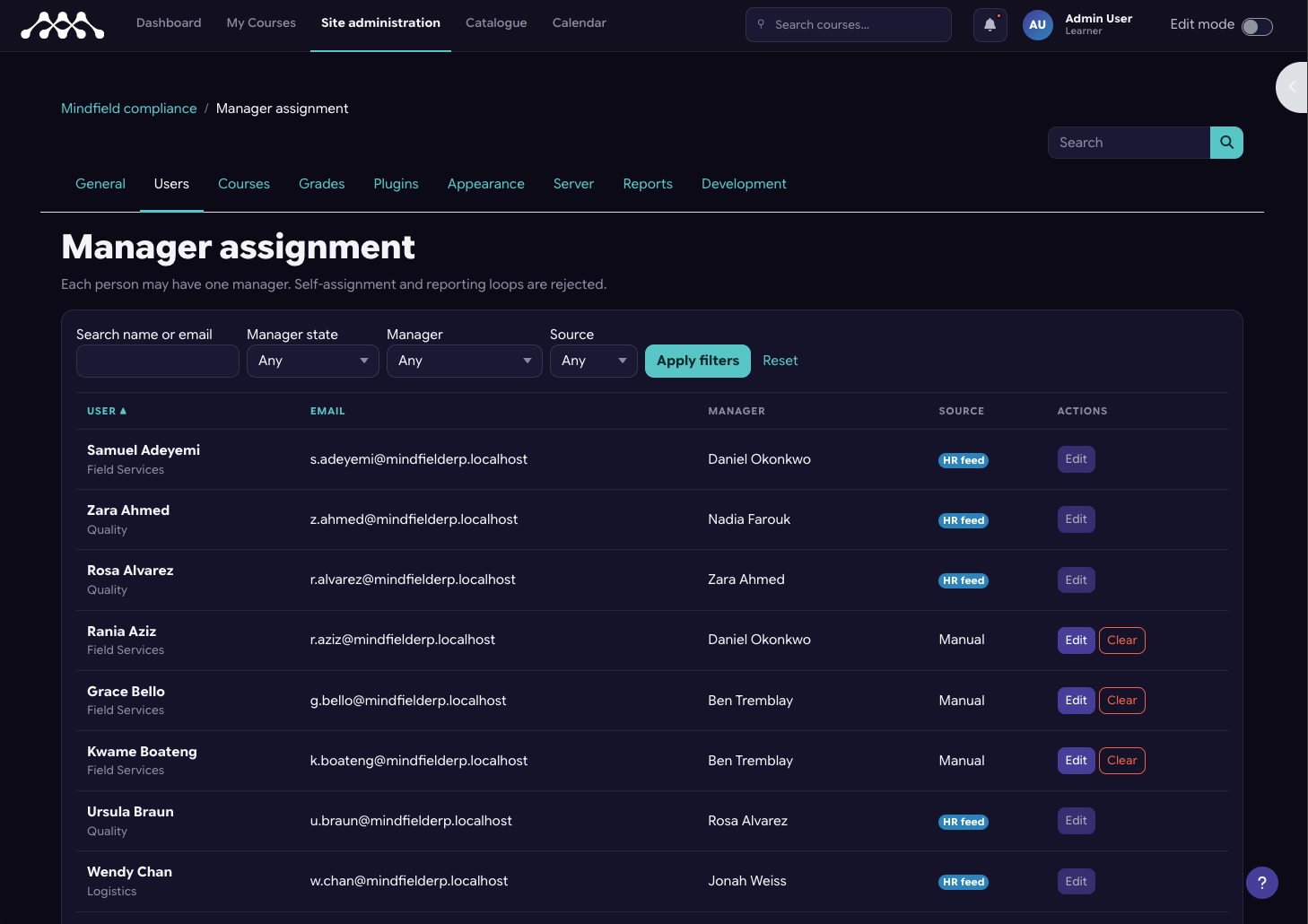
Task: Click the HR feed badge for Samuel Adeyemi
Action: pyautogui.click(x=964, y=460)
